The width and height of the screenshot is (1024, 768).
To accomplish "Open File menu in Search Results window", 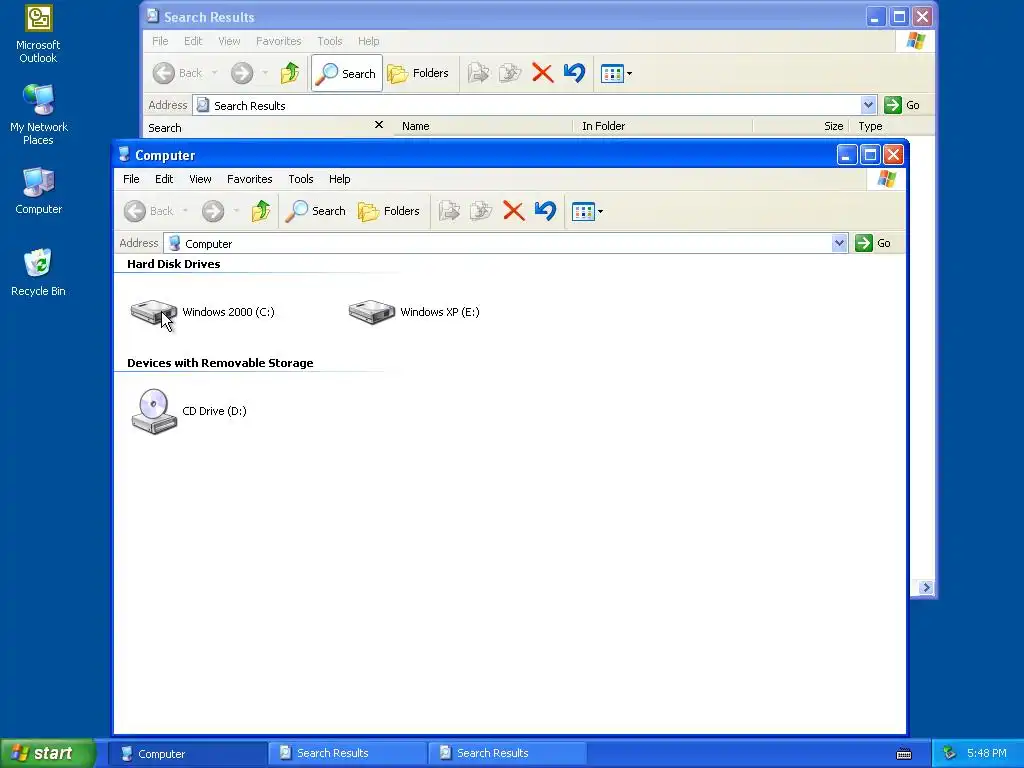I will pyautogui.click(x=160, y=41).
